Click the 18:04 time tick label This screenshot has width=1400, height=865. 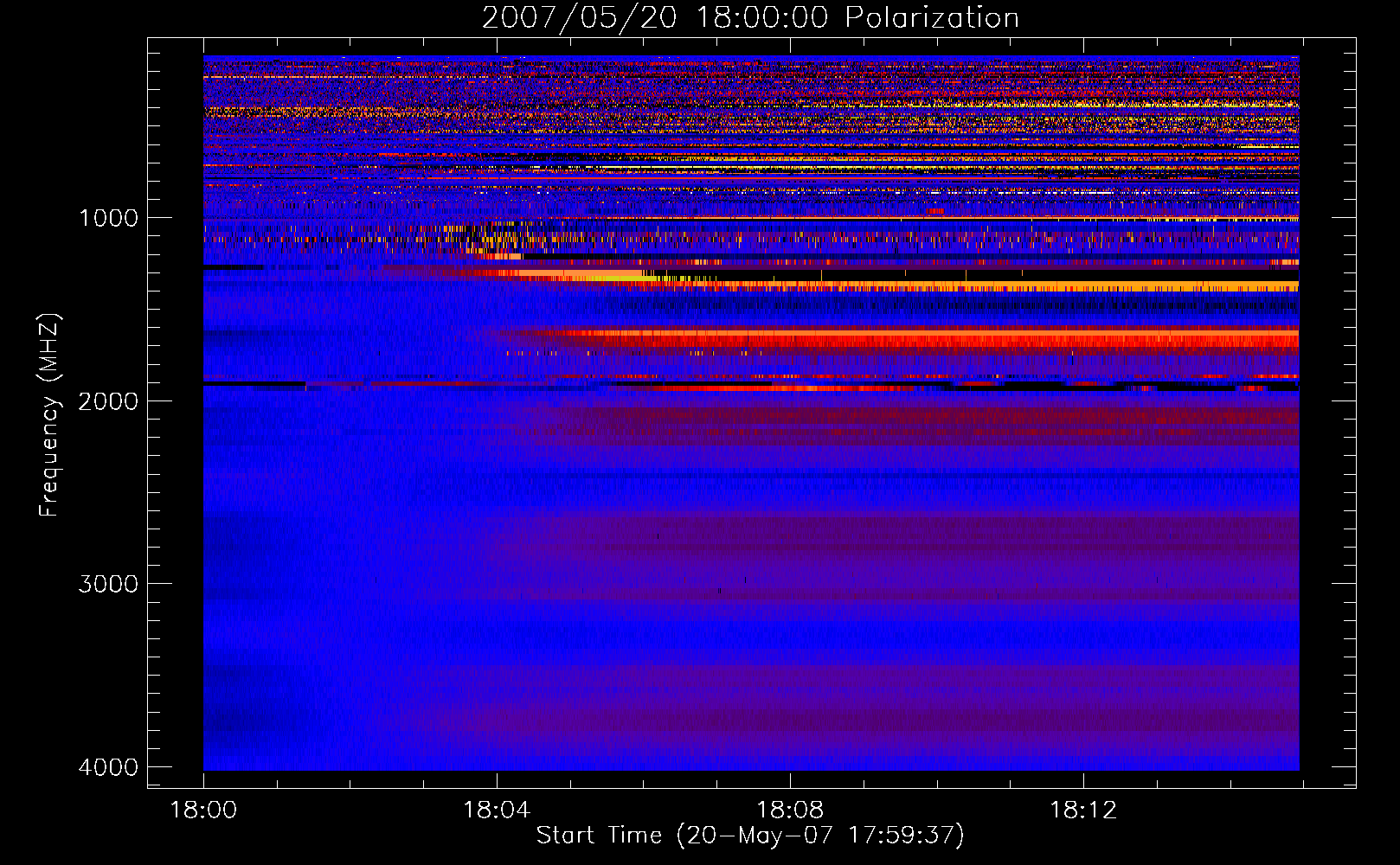497,811
